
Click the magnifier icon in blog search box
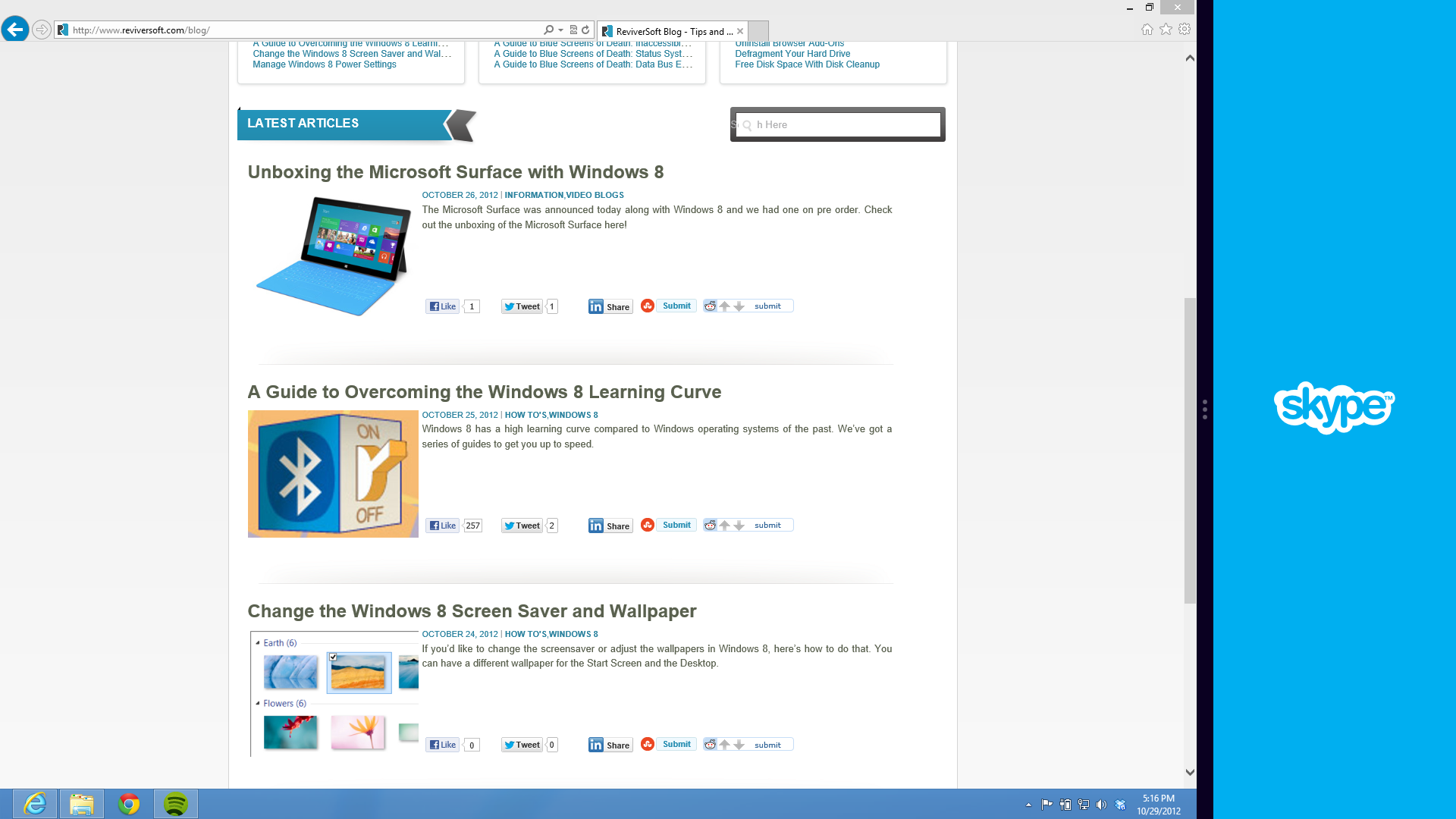[x=747, y=125]
